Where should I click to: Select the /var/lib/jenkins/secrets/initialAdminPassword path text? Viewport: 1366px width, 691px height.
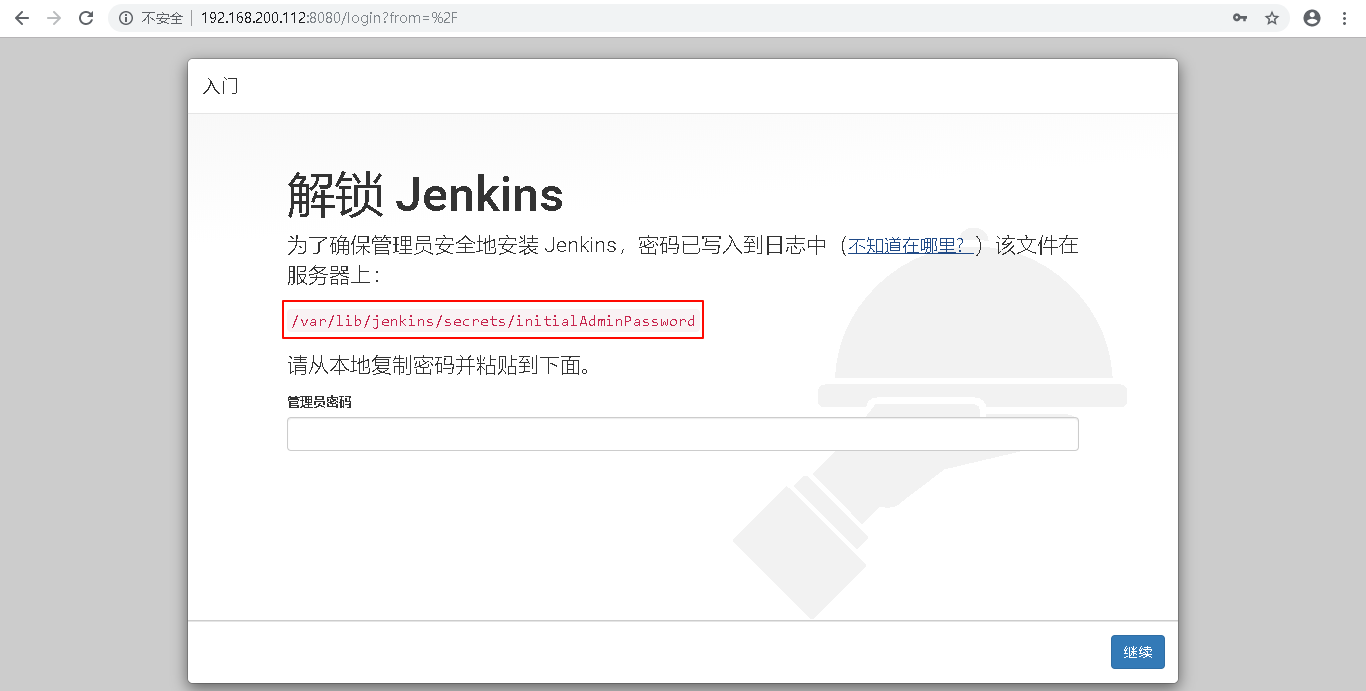493,321
